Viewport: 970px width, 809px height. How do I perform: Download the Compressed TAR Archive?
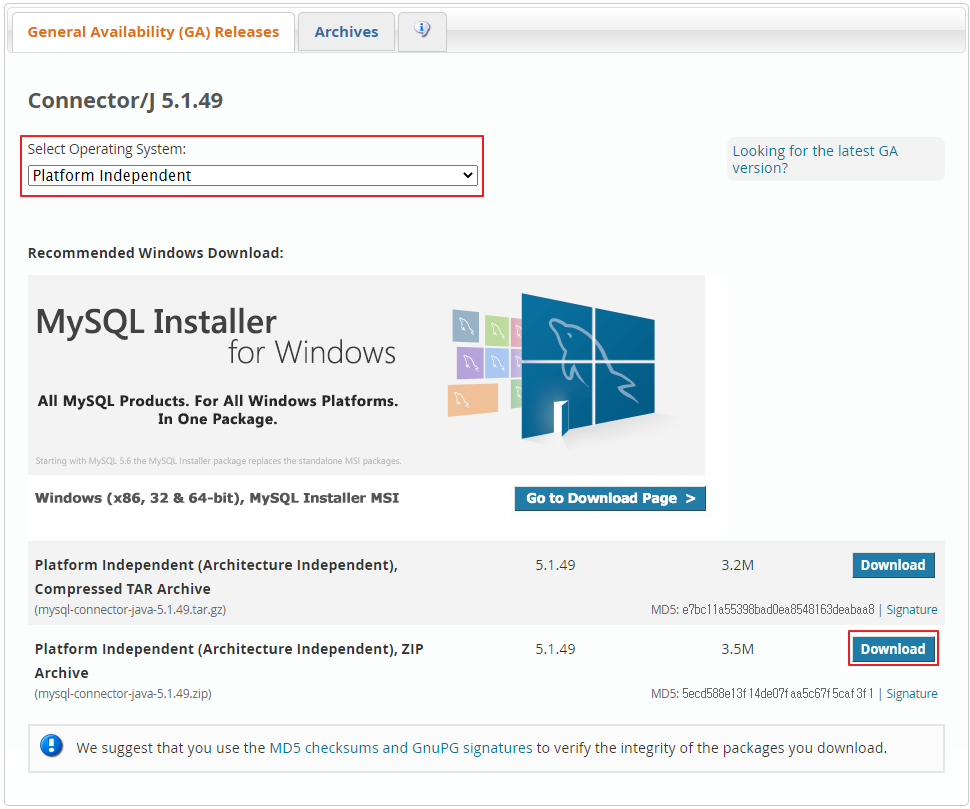[893, 565]
